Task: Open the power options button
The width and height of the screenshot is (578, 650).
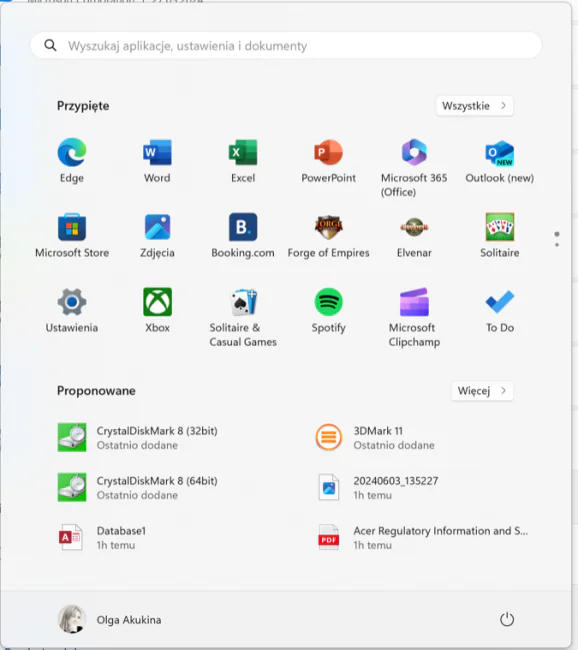Action: click(507, 620)
